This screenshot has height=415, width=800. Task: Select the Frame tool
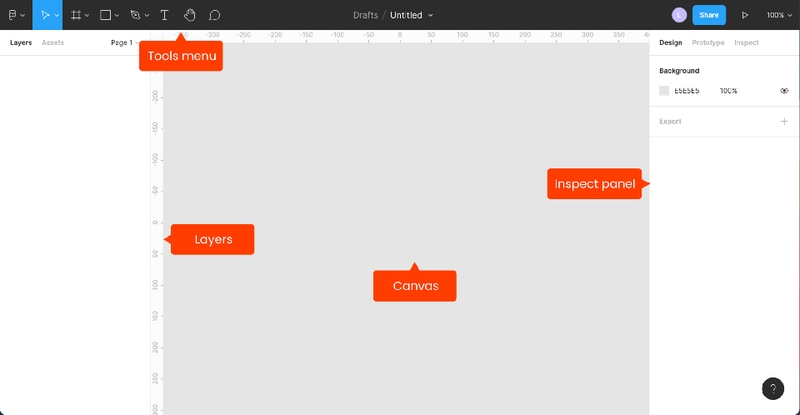(76, 15)
